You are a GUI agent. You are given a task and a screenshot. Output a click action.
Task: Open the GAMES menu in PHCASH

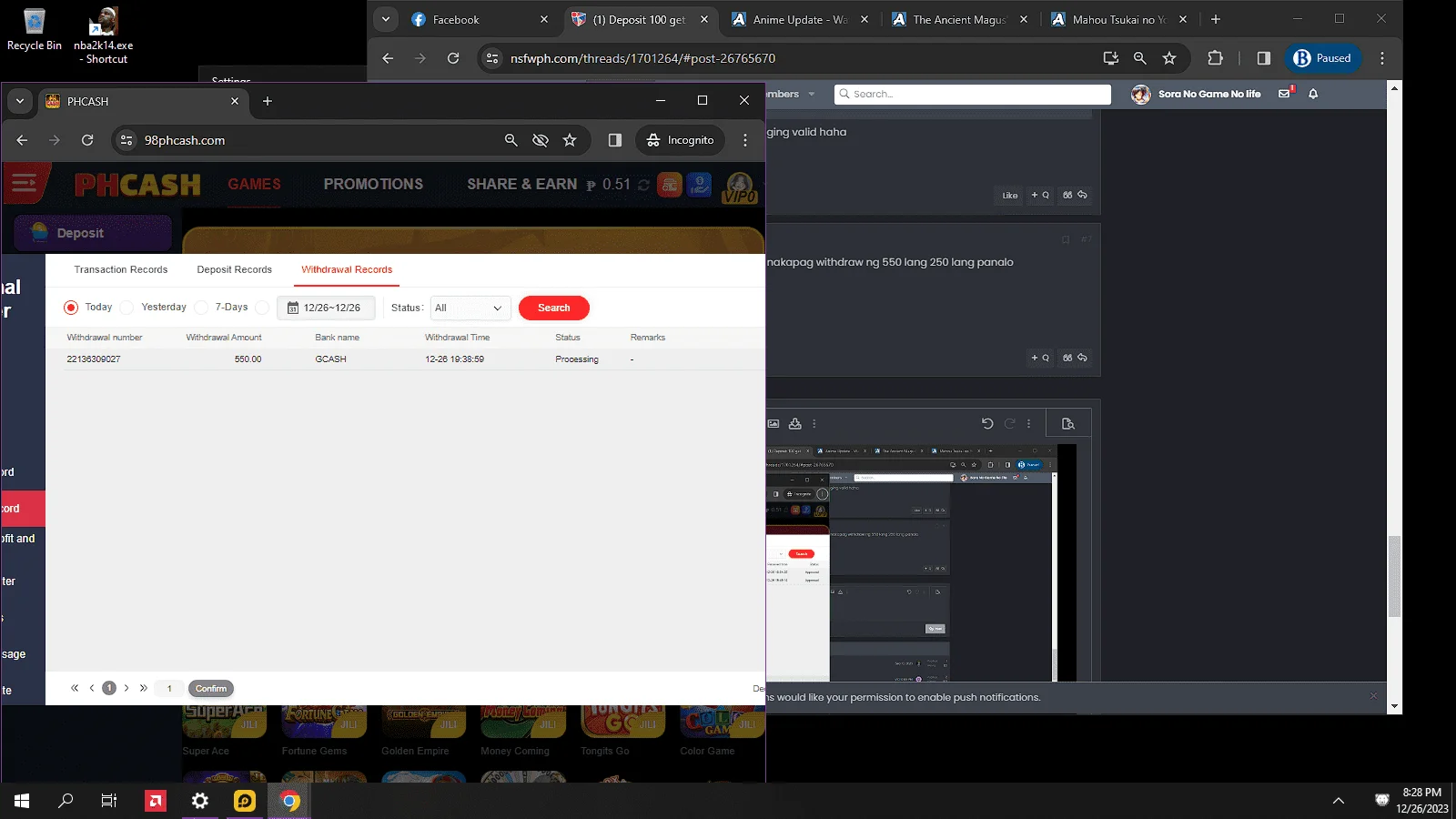[x=255, y=184]
